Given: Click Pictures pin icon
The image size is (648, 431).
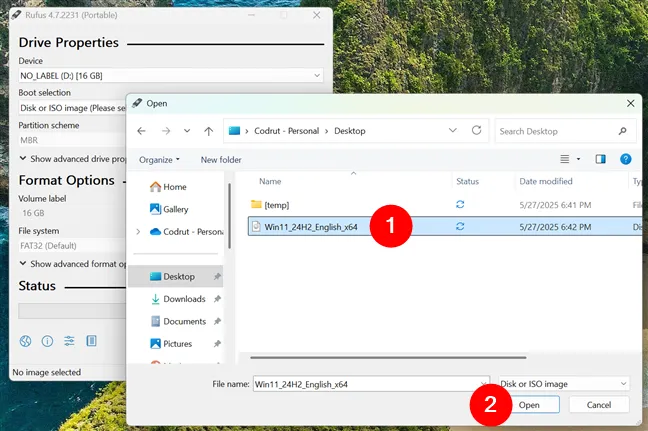Looking at the screenshot, I should coord(217,343).
